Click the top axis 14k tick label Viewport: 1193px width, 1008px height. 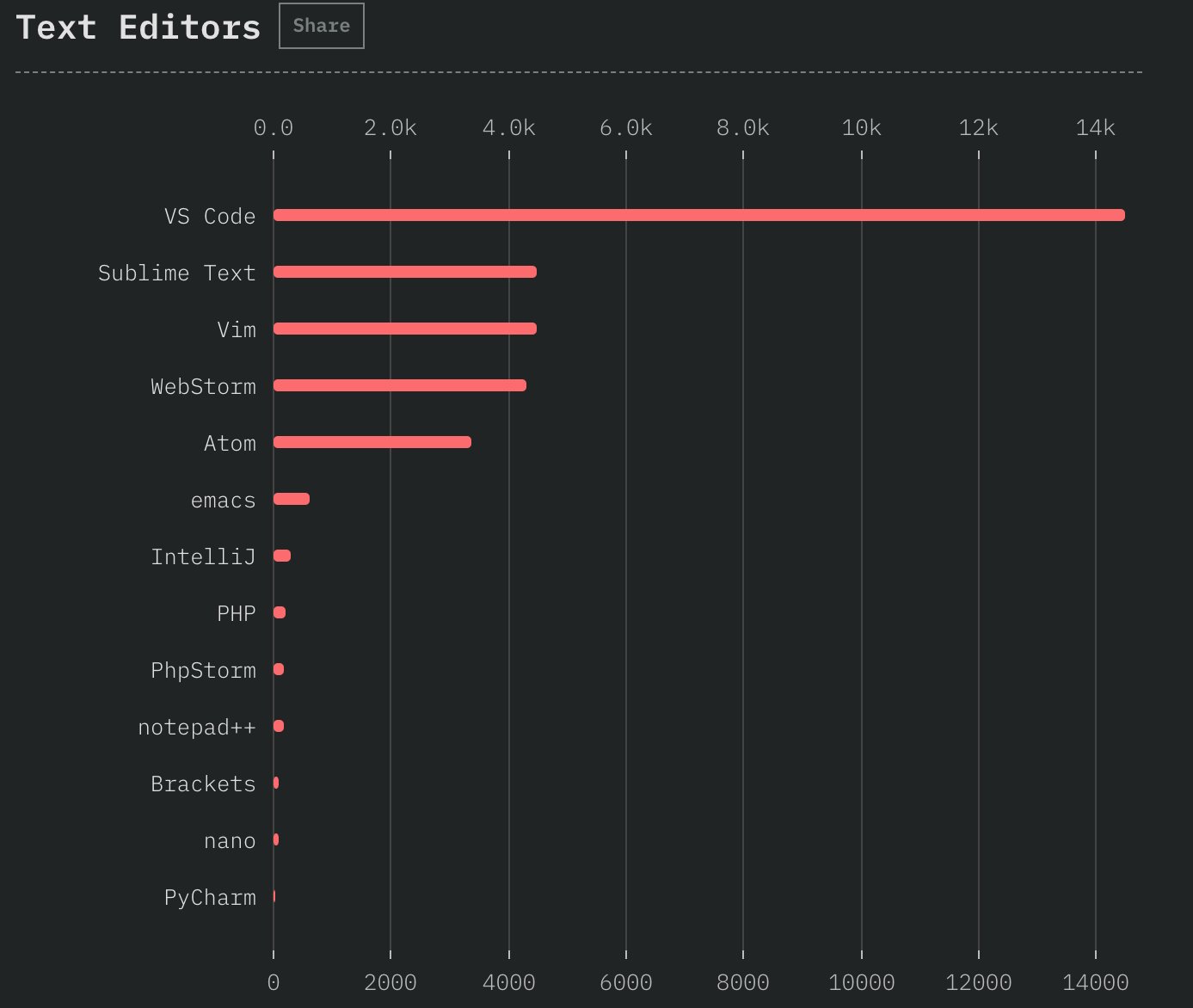coord(1095,128)
